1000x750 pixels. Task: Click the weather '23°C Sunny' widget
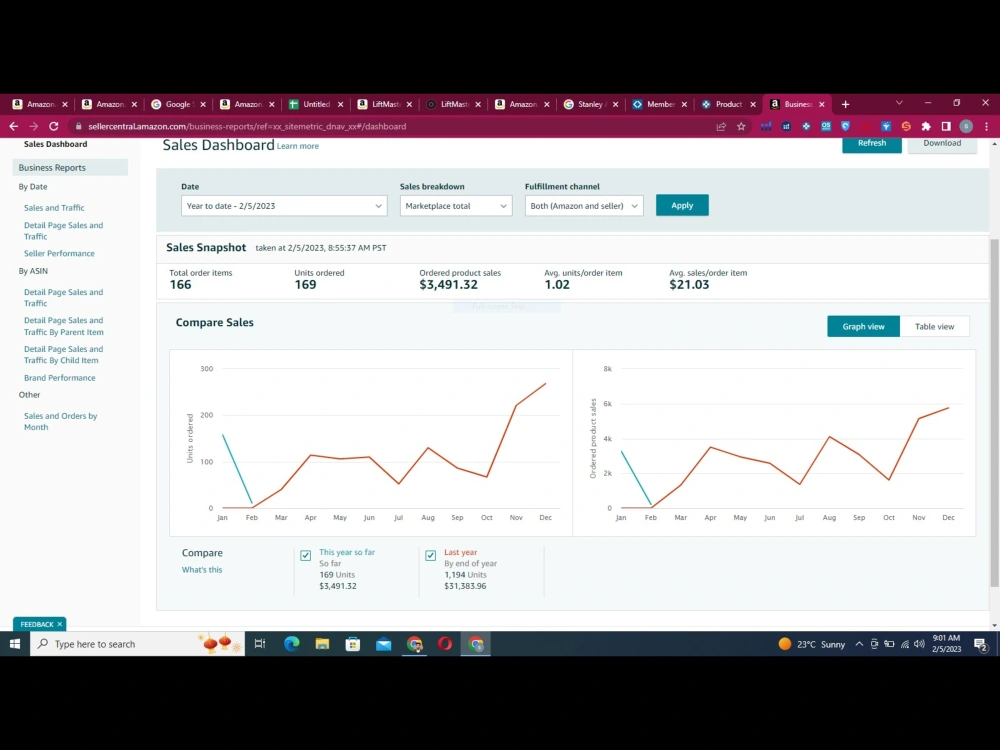click(812, 644)
